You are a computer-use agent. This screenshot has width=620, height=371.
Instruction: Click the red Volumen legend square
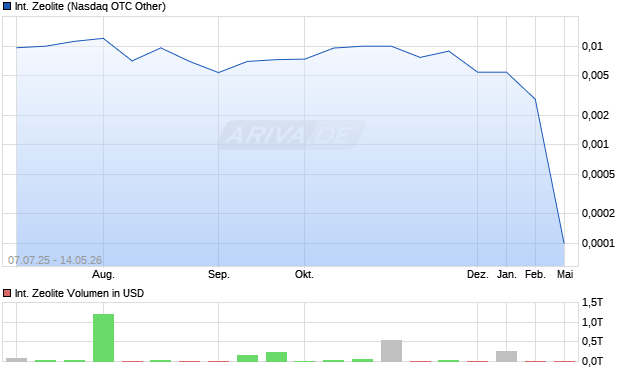(7, 293)
